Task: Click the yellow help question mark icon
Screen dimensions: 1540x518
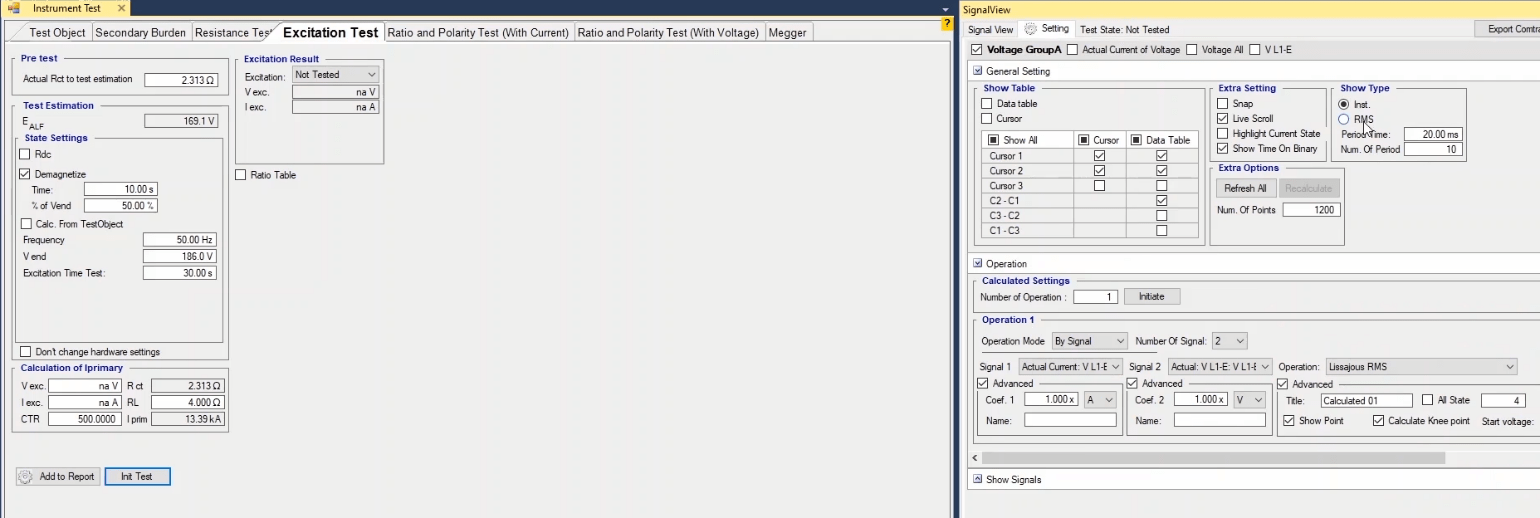Action: [946, 23]
